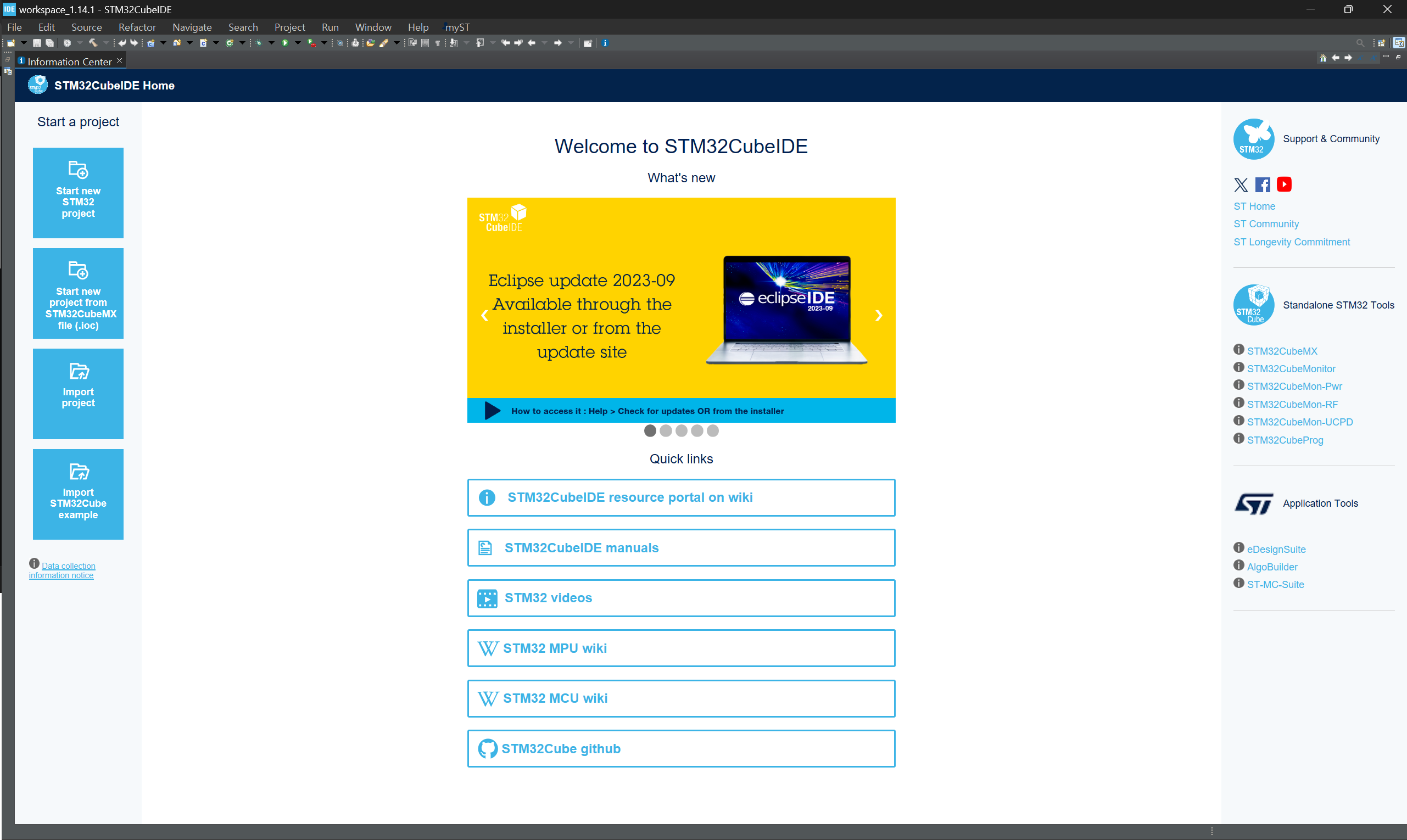The image size is (1407, 840).
Task: Expand the Debug dropdown arrow
Action: coord(271,43)
